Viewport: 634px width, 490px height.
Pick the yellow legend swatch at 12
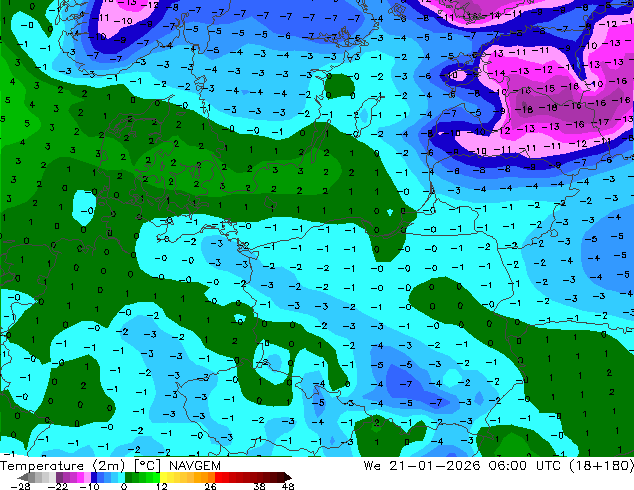tap(163, 477)
